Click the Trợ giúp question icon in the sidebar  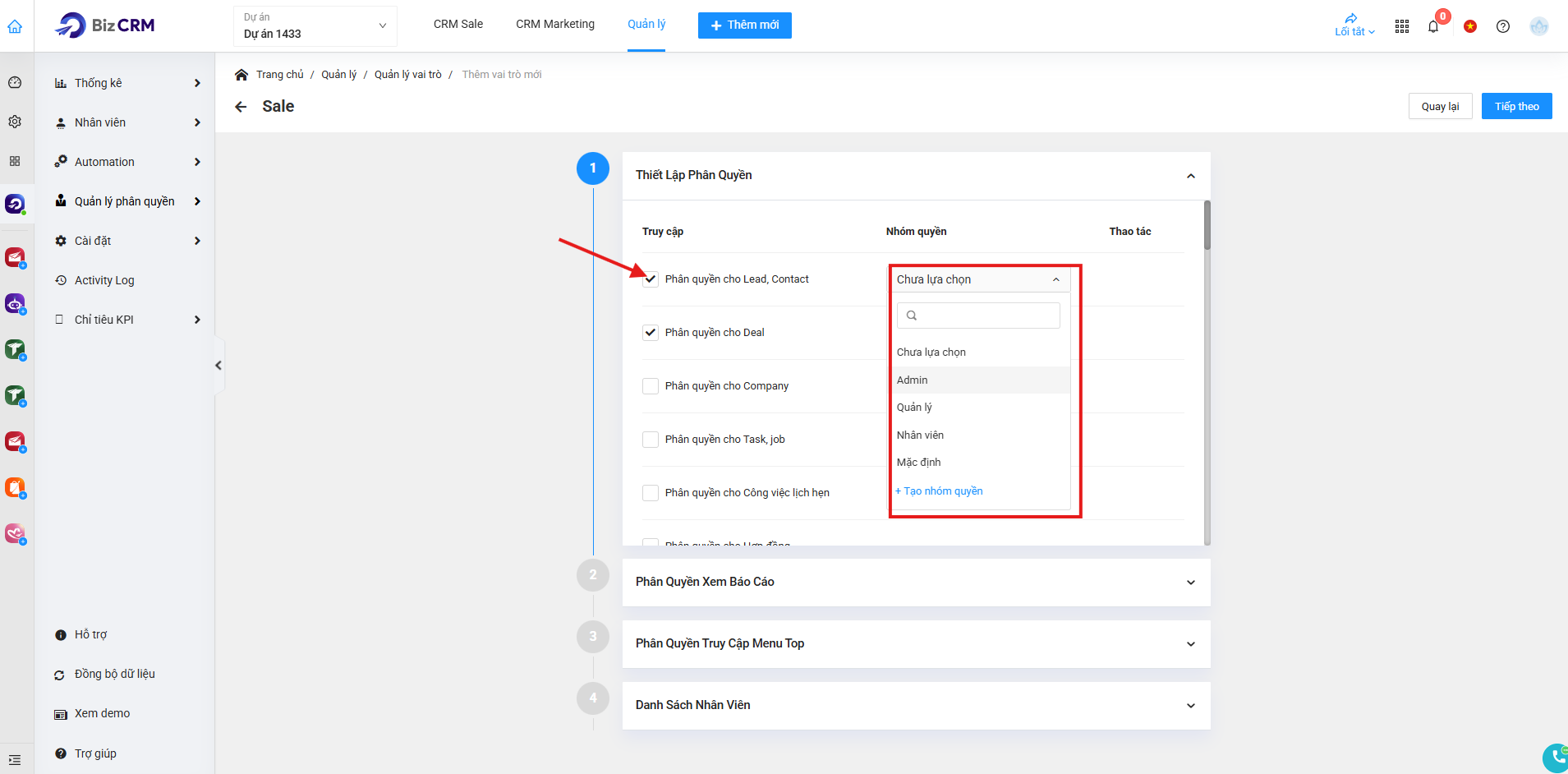pyautogui.click(x=61, y=753)
